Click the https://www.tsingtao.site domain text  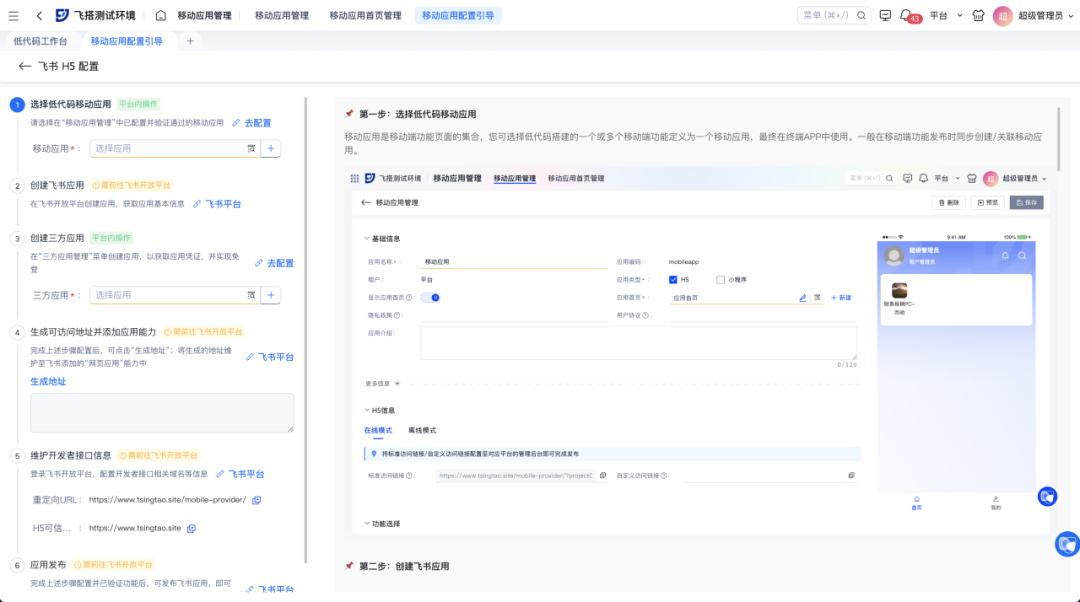(135, 528)
